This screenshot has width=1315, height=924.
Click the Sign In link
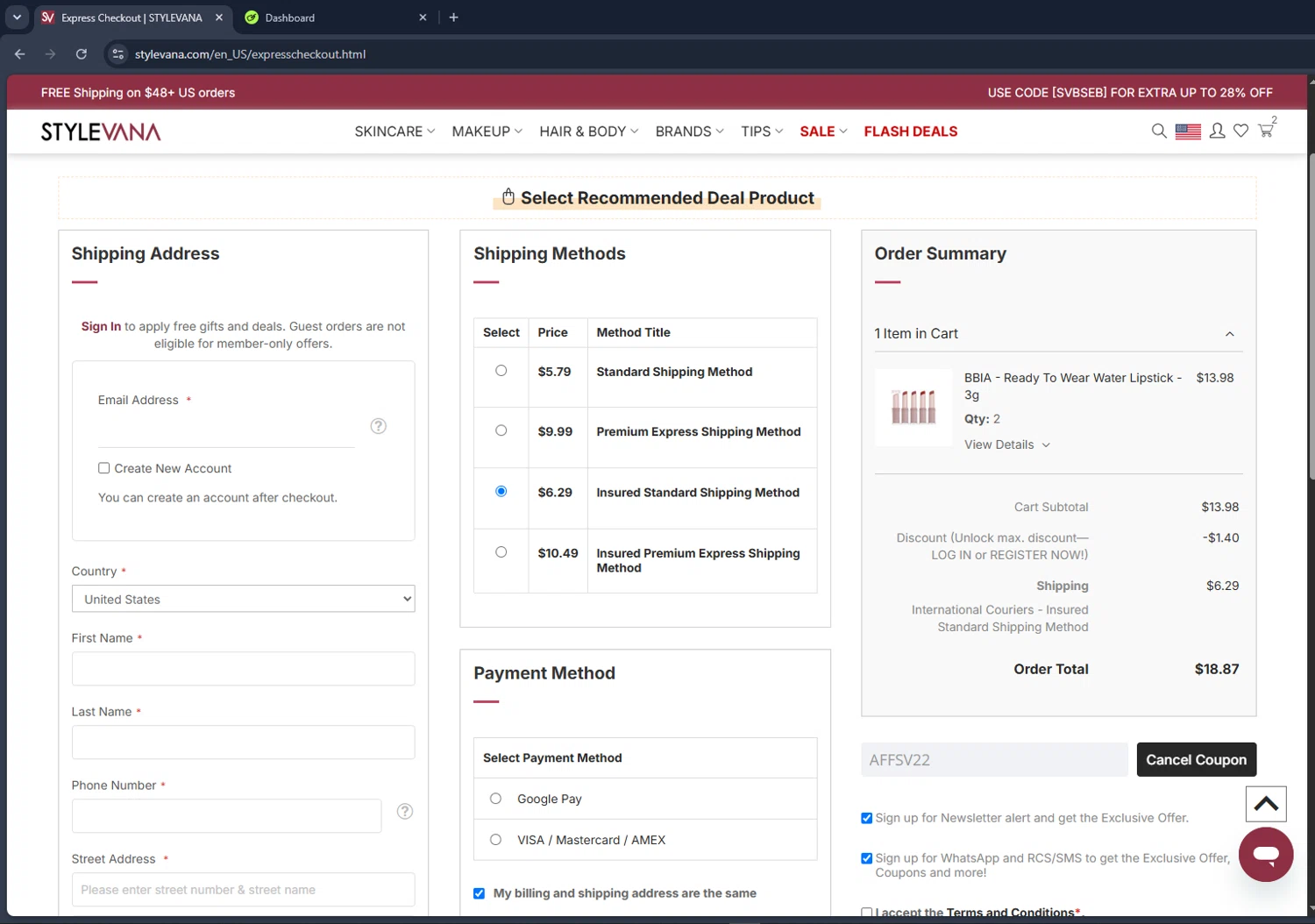(101, 326)
